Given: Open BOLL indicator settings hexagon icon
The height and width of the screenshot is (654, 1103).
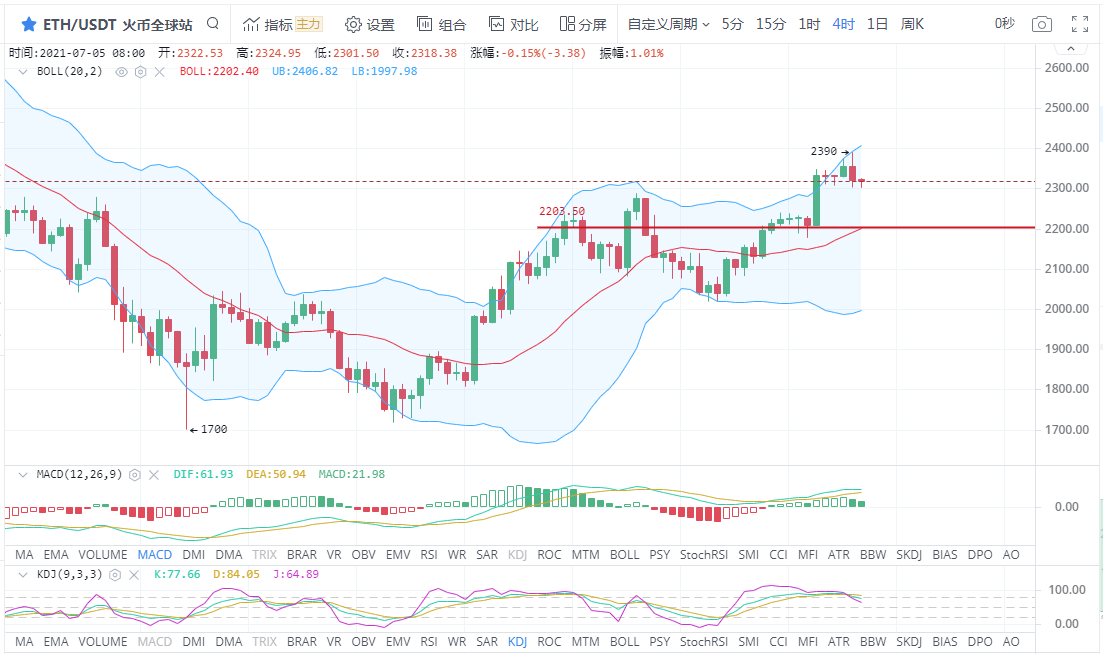Looking at the screenshot, I should [x=141, y=72].
